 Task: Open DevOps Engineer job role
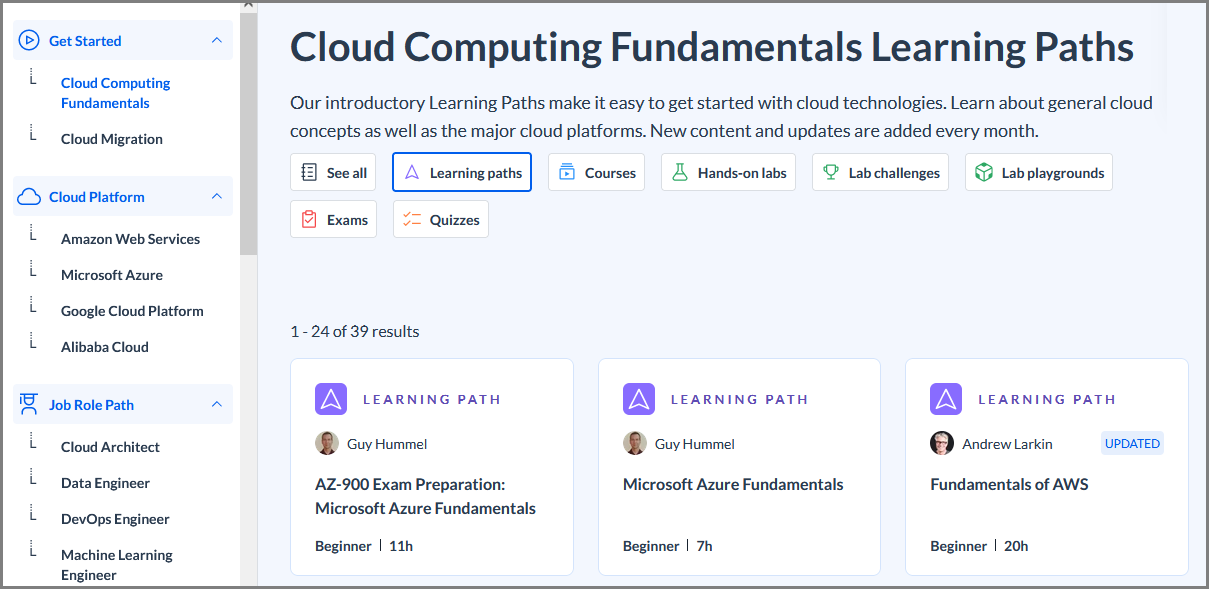[115, 519]
